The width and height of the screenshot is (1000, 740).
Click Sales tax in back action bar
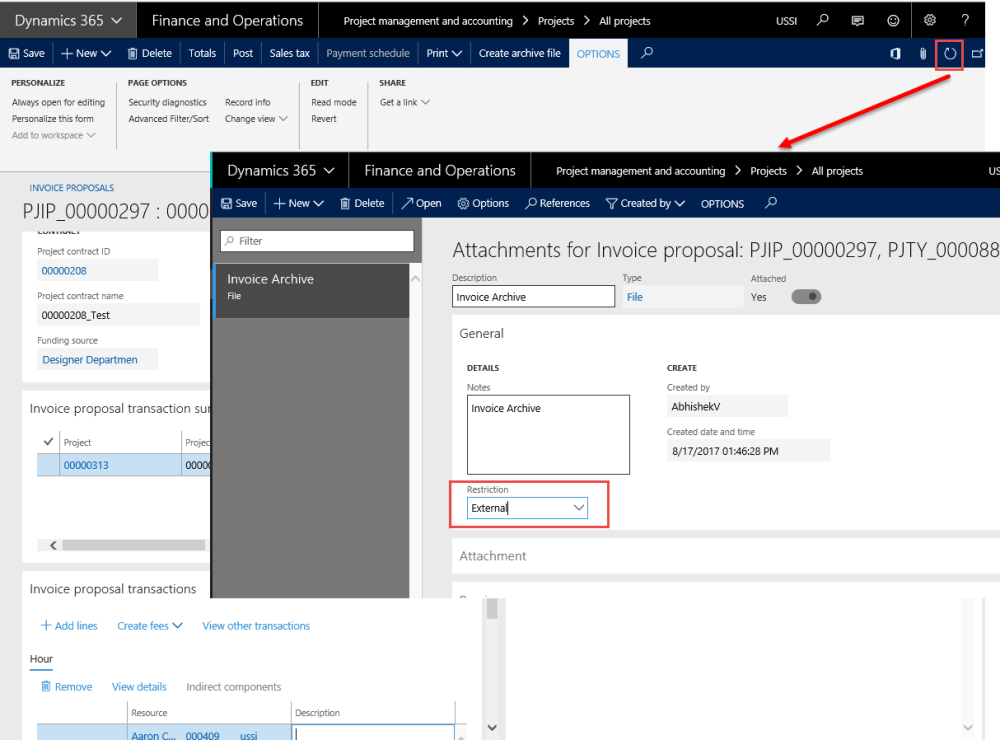[290, 54]
